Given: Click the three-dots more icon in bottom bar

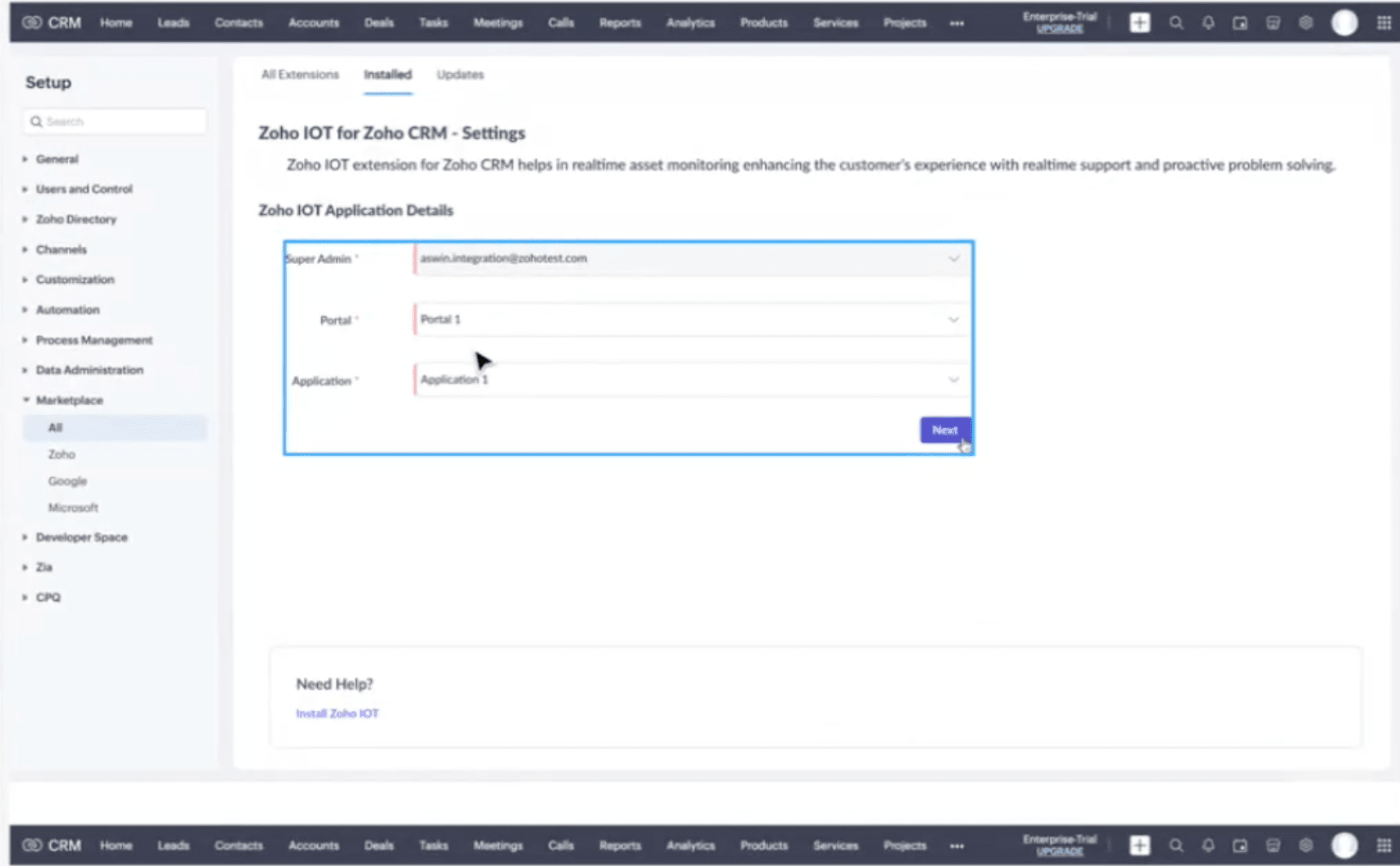Looking at the screenshot, I should [957, 845].
